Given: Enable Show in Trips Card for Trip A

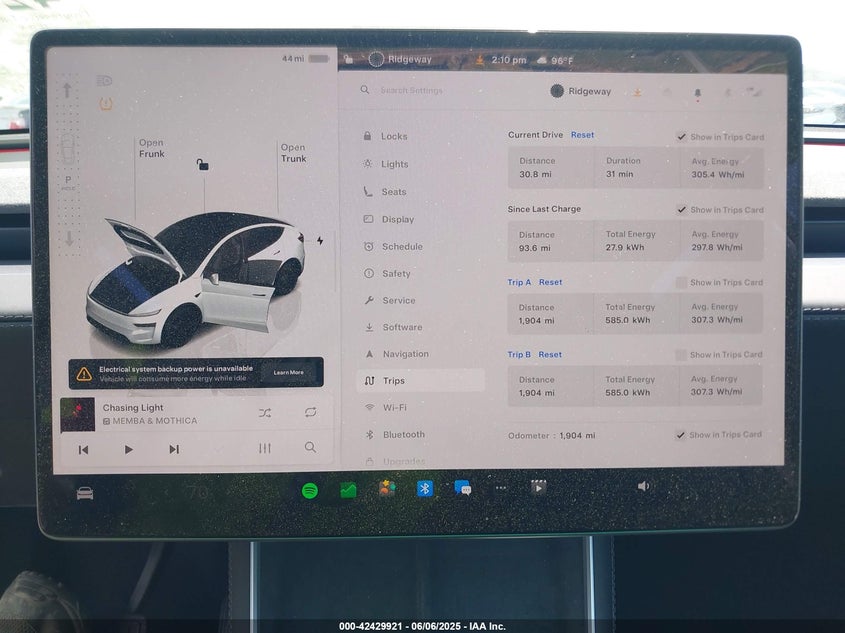Looking at the screenshot, I should click(681, 283).
